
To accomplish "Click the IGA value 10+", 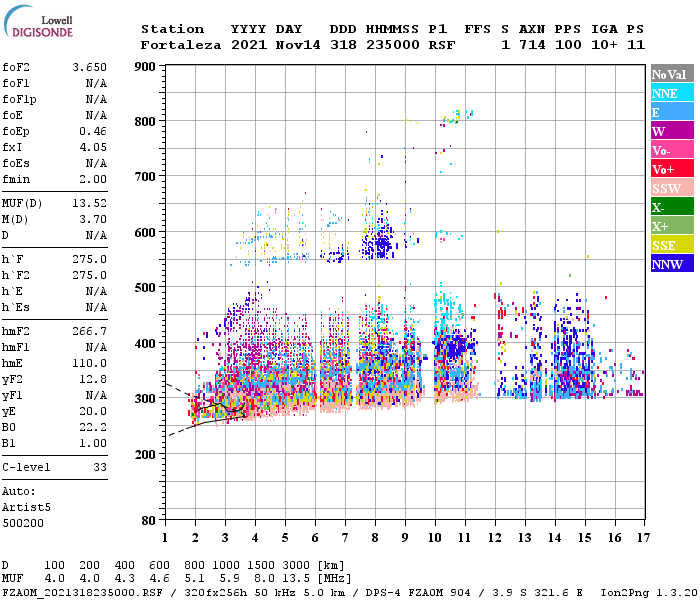I will point(604,45).
